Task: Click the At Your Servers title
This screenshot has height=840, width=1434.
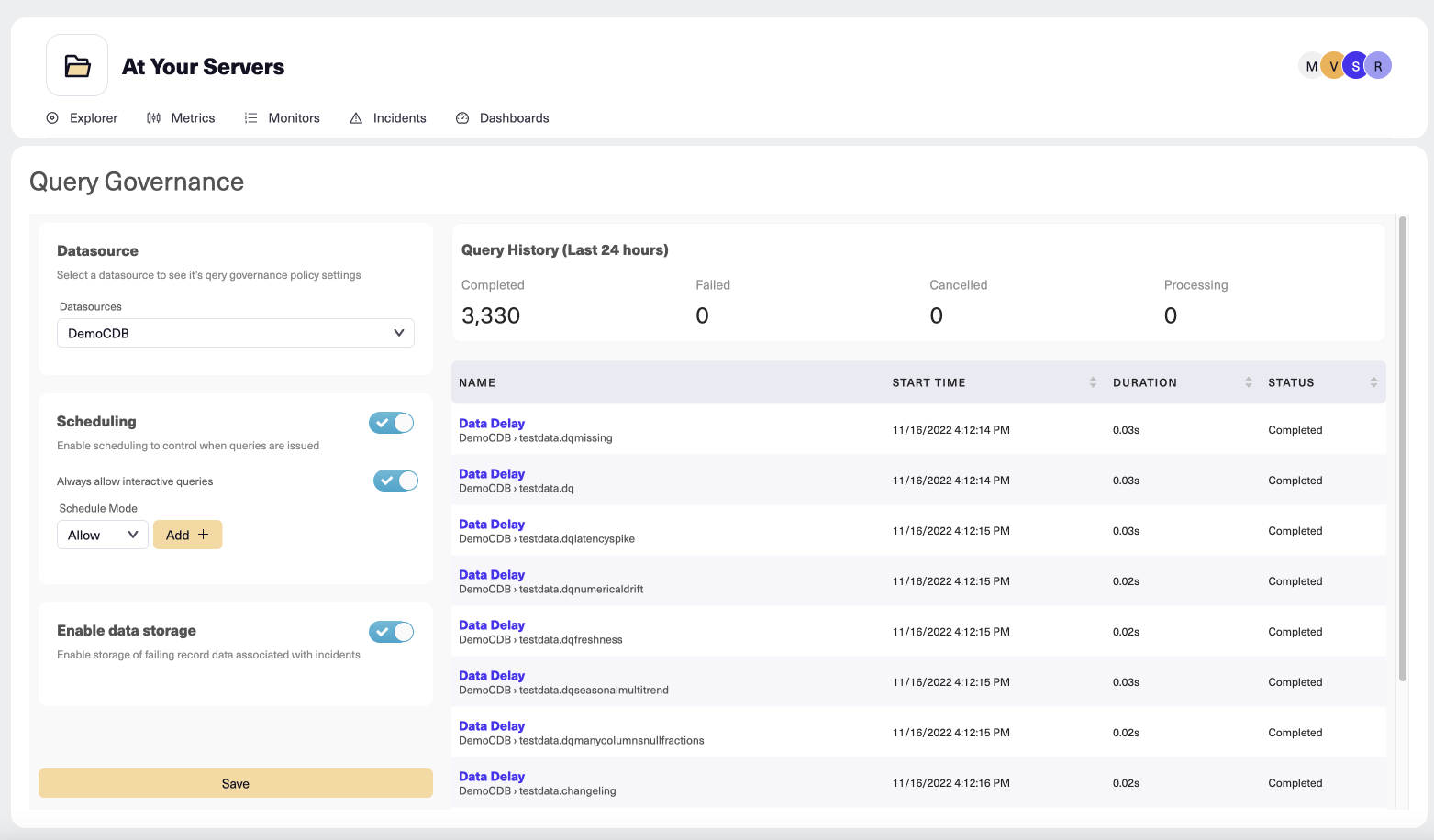Action: pos(203,67)
